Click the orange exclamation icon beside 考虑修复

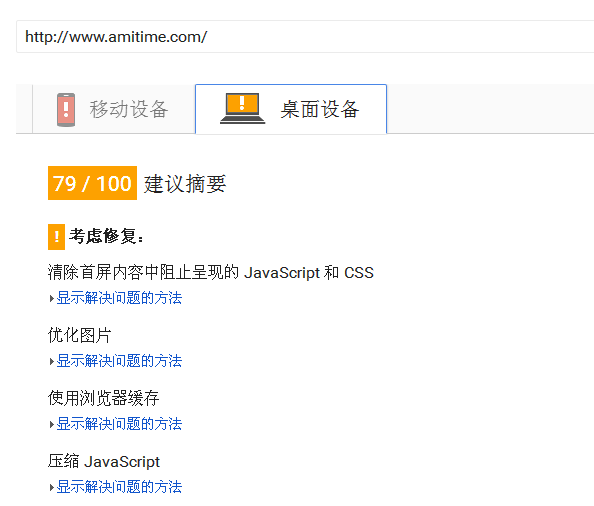point(56,237)
